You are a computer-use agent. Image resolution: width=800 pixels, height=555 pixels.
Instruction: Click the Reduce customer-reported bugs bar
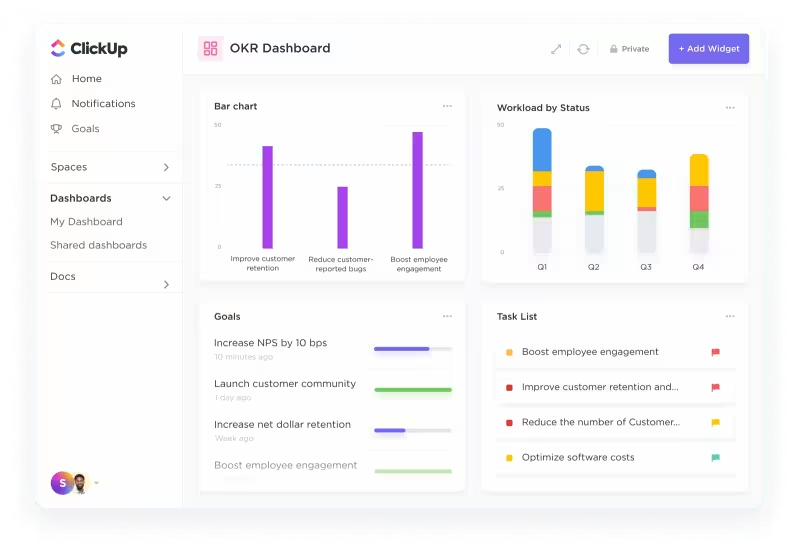coord(342,218)
